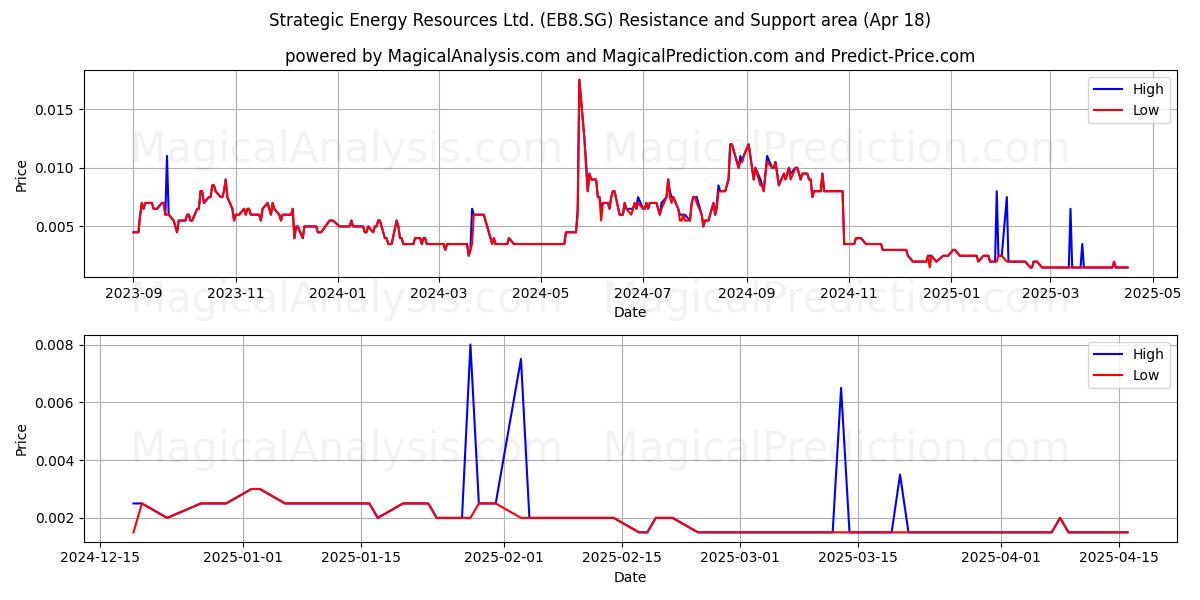Click the lower chart 'Price' axis label
Screen dimensions: 1200x600
point(22,438)
